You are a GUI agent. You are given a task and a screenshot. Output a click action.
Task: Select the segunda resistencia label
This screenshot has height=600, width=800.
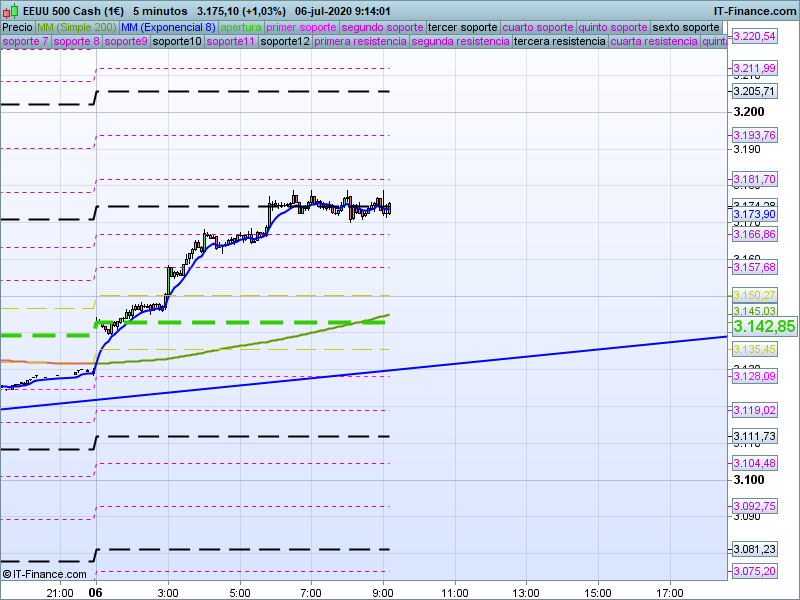pyautogui.click(x=460, y=41)
